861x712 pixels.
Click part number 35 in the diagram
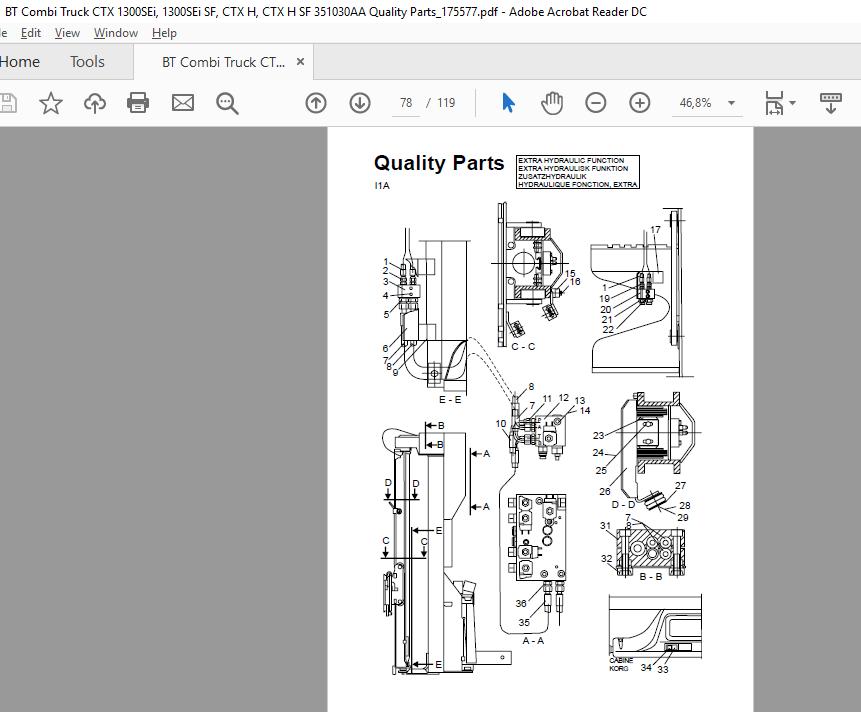click(524, 623)
